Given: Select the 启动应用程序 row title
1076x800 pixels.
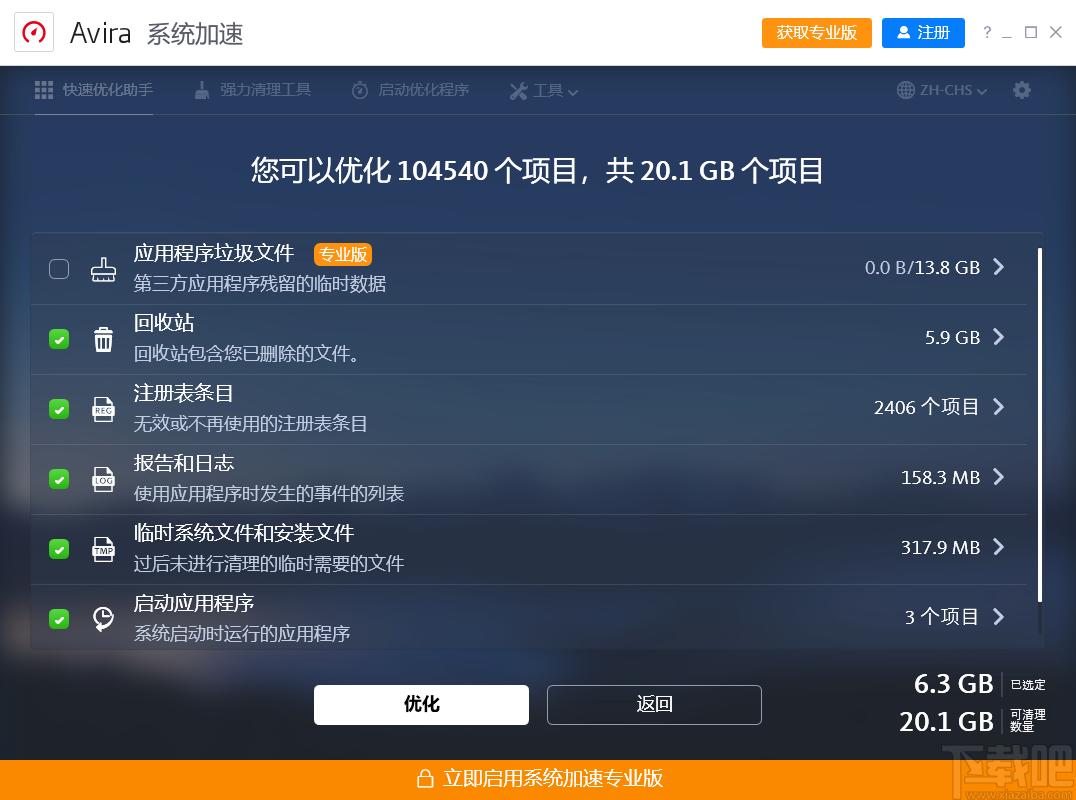Looking at the screenshot, I should click(x=194, y=602).
